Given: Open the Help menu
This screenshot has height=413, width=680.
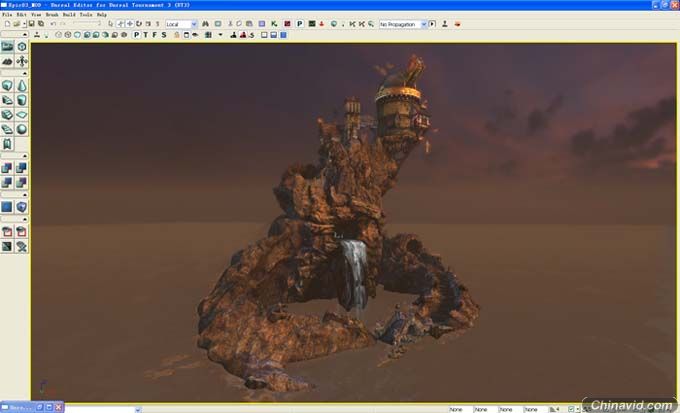Looking at the screenshot, I should (101, 14).
